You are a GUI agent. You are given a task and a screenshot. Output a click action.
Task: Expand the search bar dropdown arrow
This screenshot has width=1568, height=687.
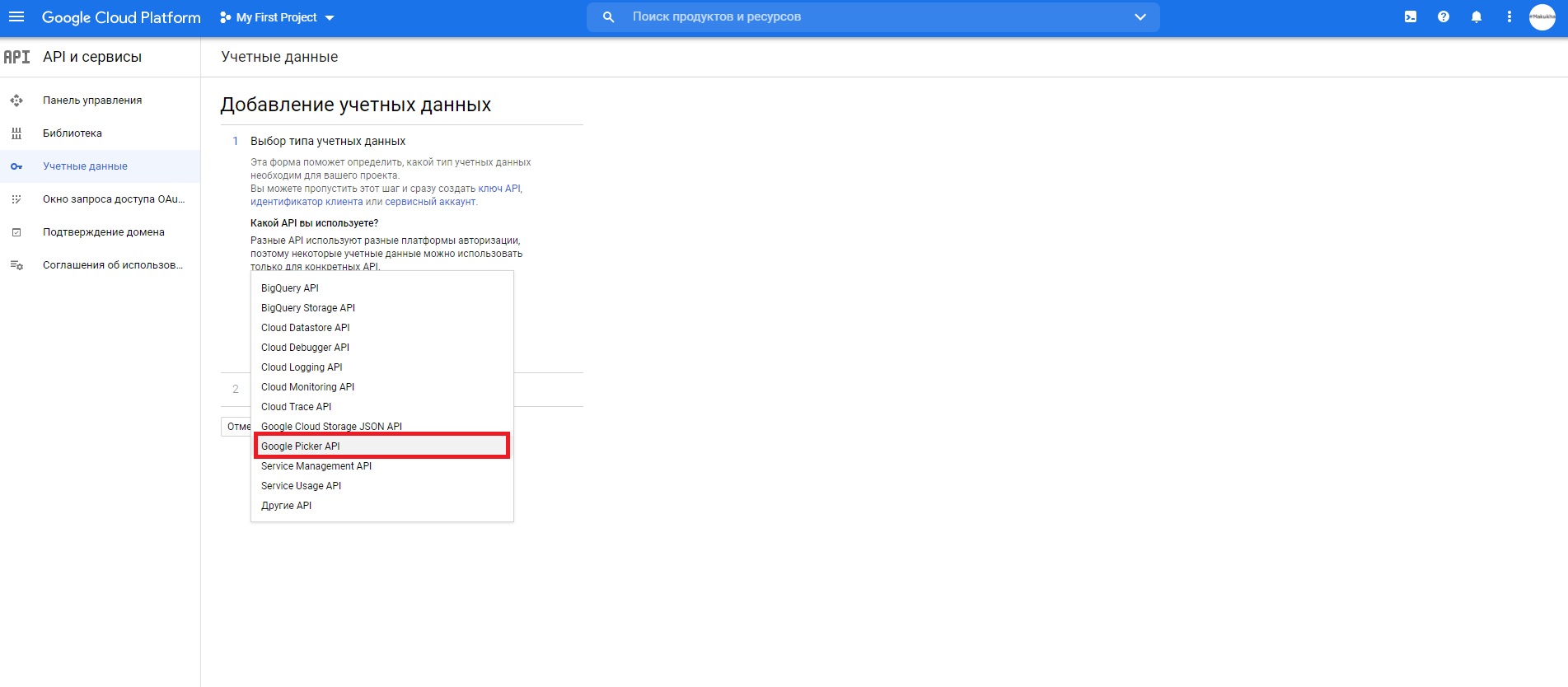1140,16
